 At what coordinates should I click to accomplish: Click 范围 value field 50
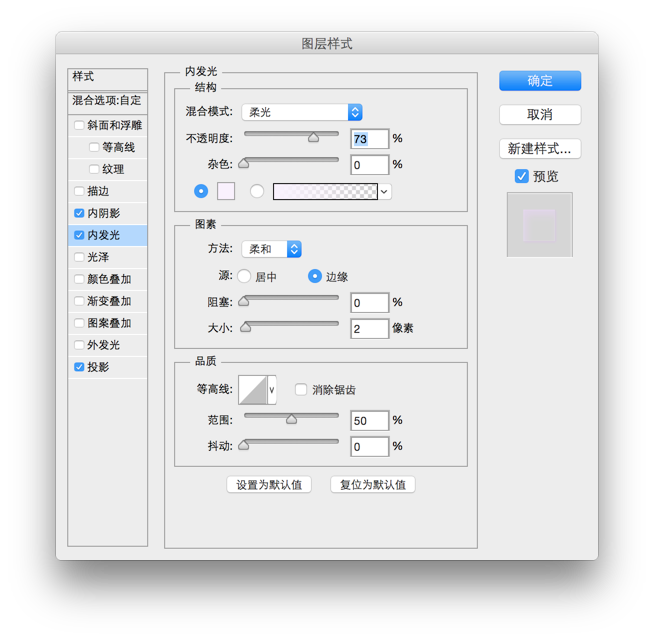tap(370, 421)
